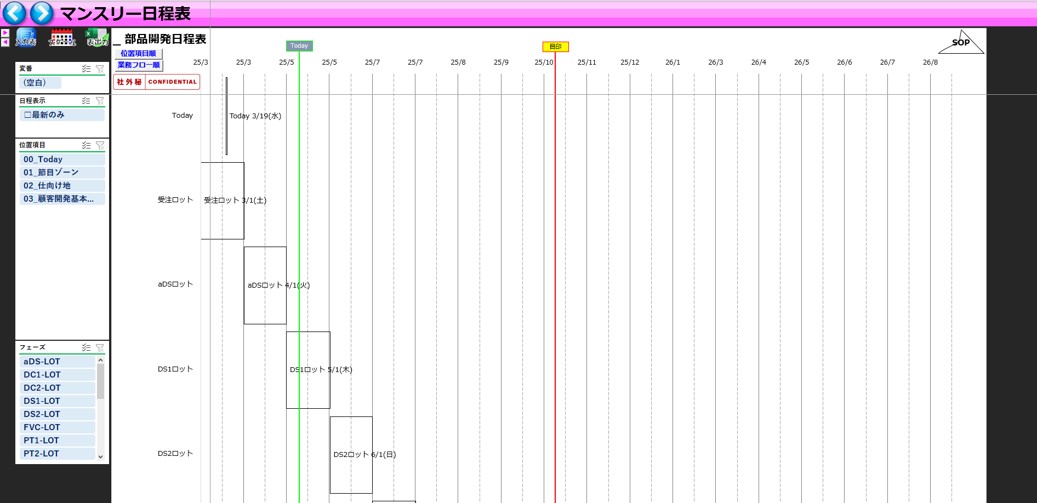Click the 26/6 month header
The height and width of the screenshot is (503, 1037).
coord(845,62)
